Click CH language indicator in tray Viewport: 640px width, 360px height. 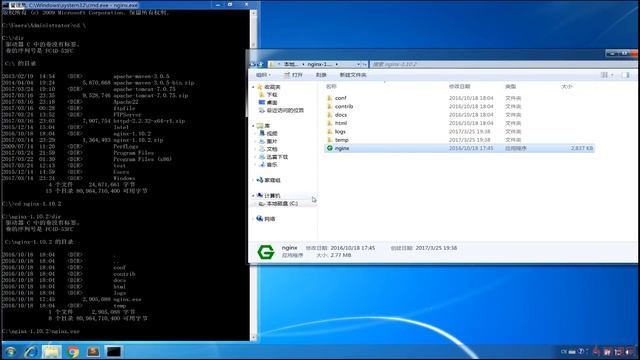[564, 351]
